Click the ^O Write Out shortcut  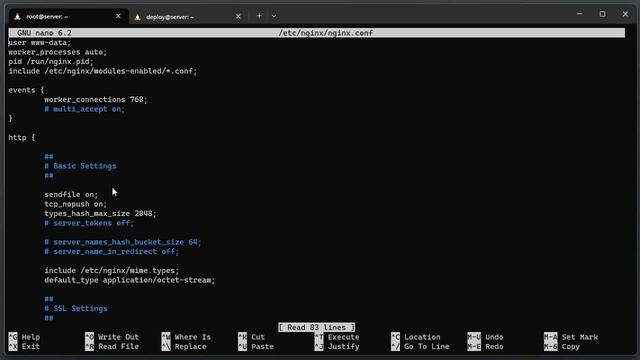112,337
